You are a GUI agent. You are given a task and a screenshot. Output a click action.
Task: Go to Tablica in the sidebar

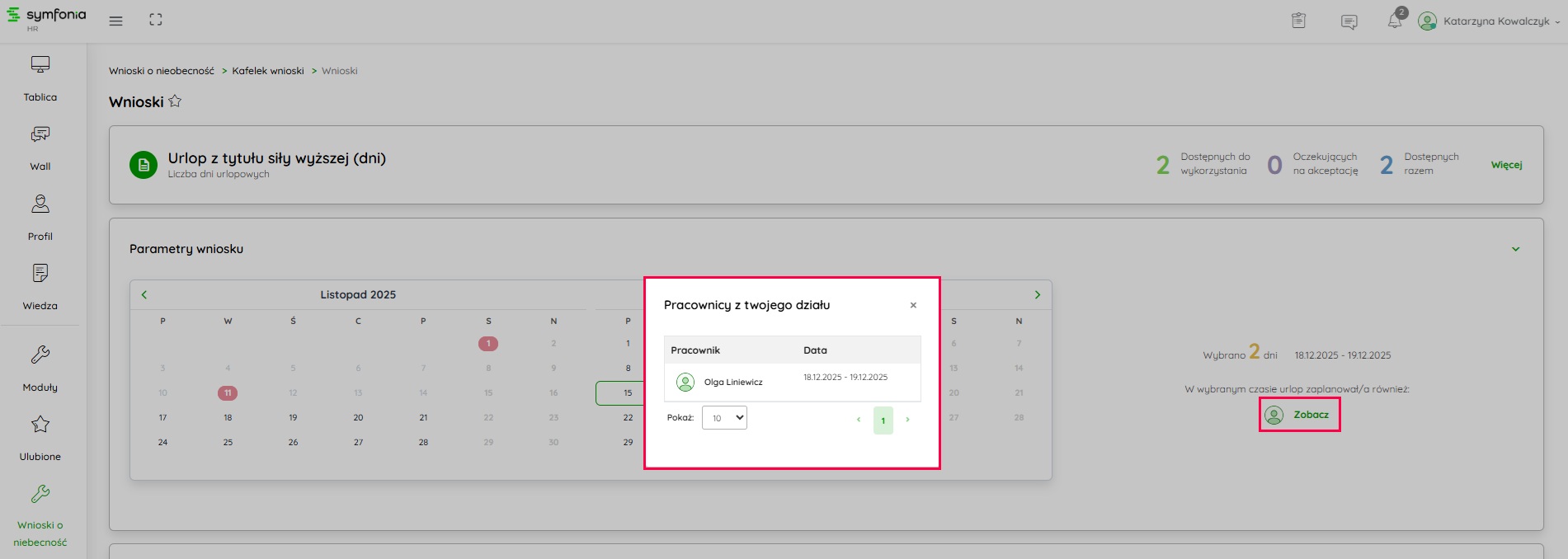pos(40,79)
